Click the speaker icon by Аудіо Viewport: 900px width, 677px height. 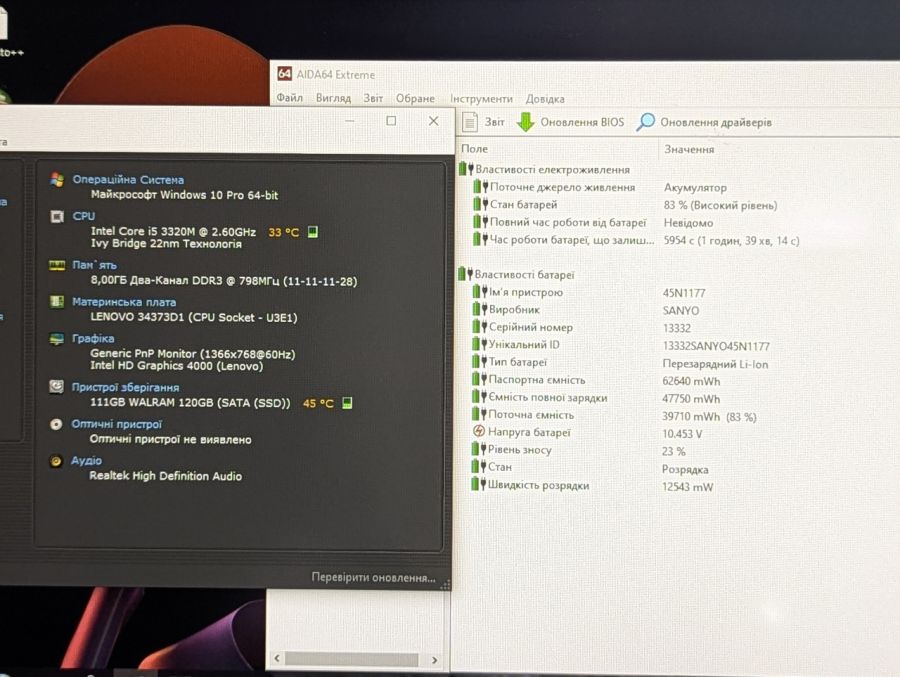click(x=56, y=461)
